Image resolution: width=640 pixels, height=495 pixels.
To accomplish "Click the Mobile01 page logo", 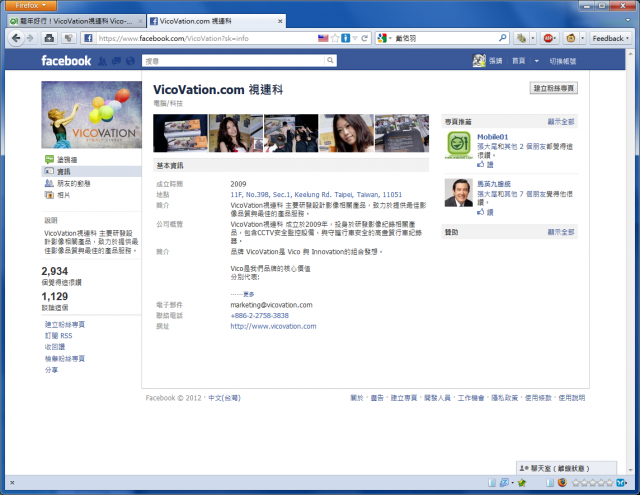I will 458,145.
